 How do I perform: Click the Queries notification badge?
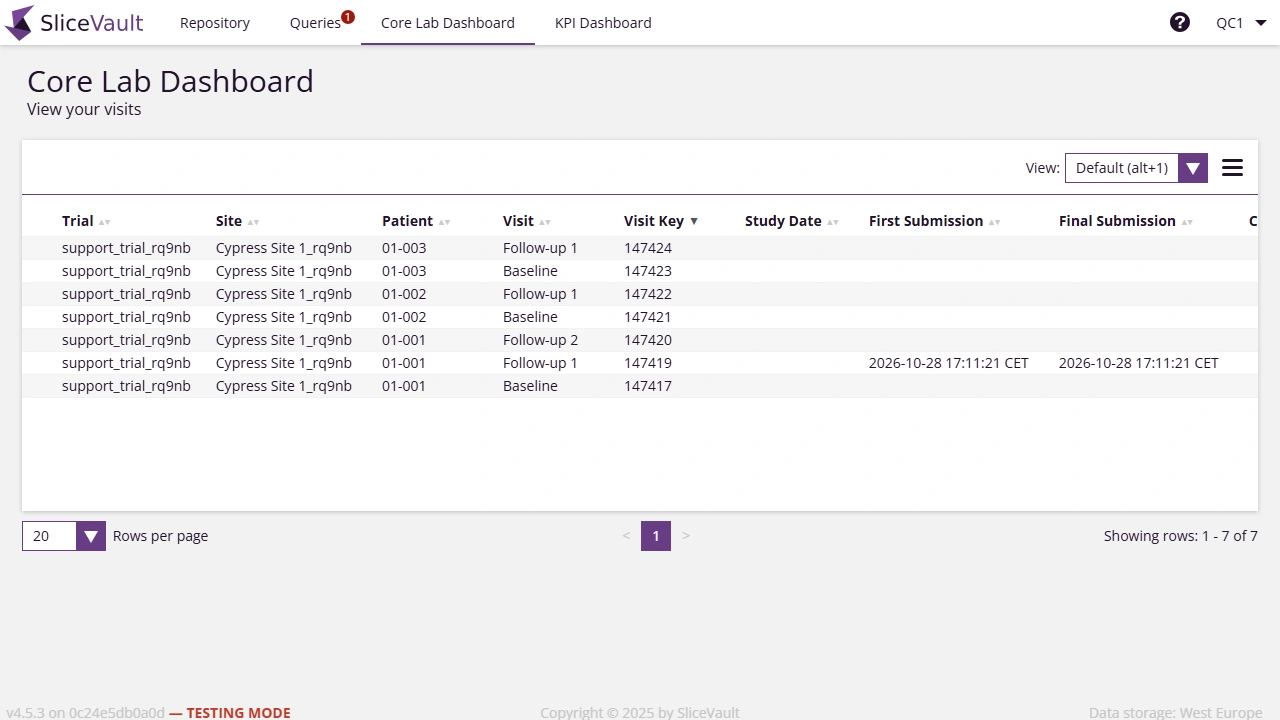tap(348, 16)
